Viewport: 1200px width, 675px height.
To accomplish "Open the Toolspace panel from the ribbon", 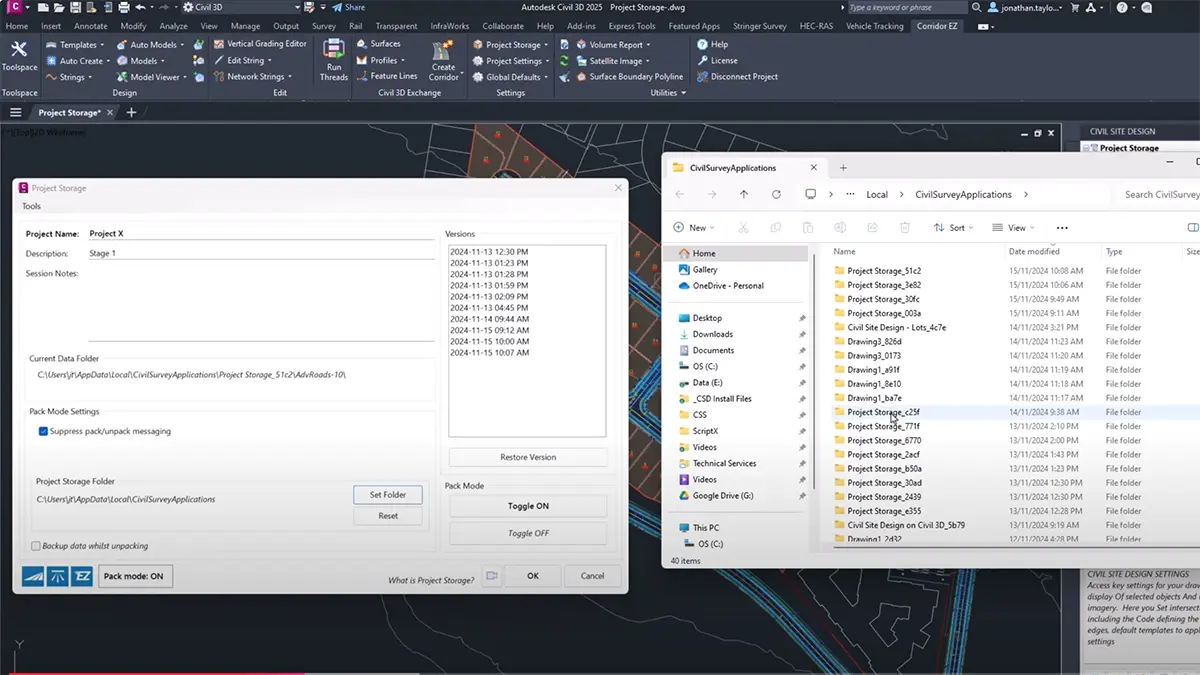I will pos(19,56).
